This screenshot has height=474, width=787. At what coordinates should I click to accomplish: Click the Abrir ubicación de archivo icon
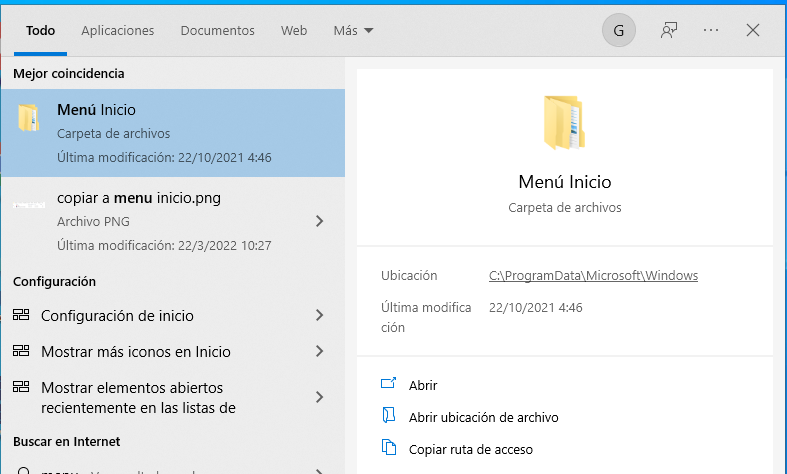point(388,415)
